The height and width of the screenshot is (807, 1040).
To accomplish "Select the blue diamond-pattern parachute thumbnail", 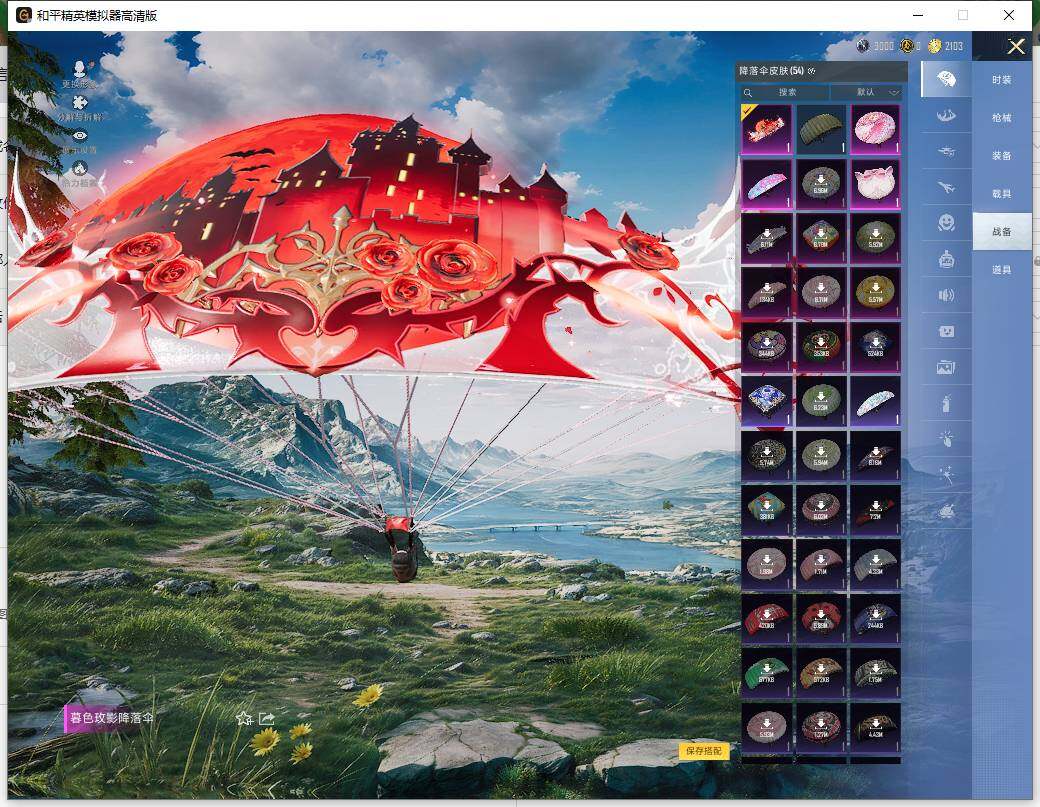I will (x=766, y=401).
